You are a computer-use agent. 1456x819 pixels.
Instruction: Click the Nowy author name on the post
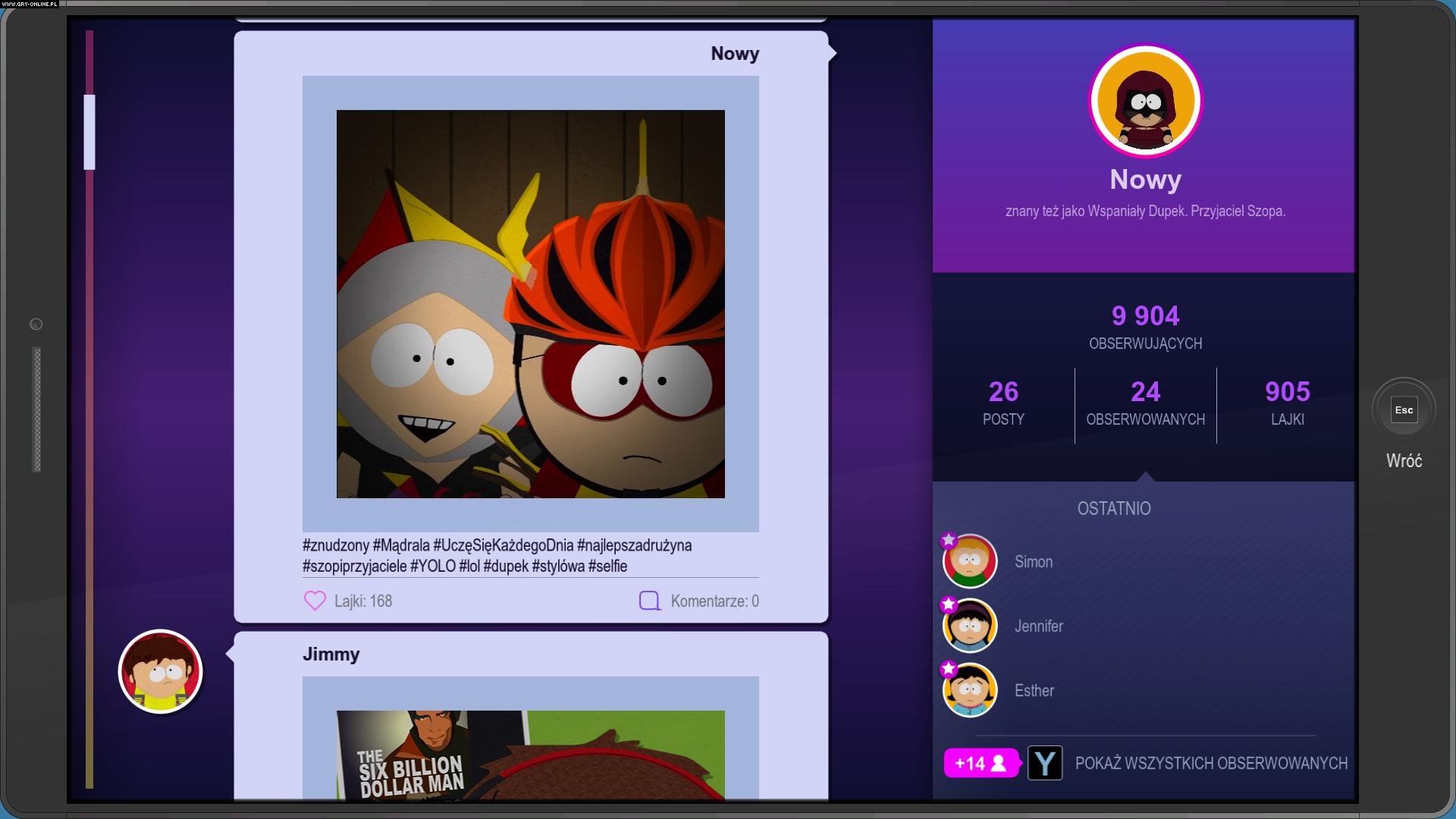point(735,54)
